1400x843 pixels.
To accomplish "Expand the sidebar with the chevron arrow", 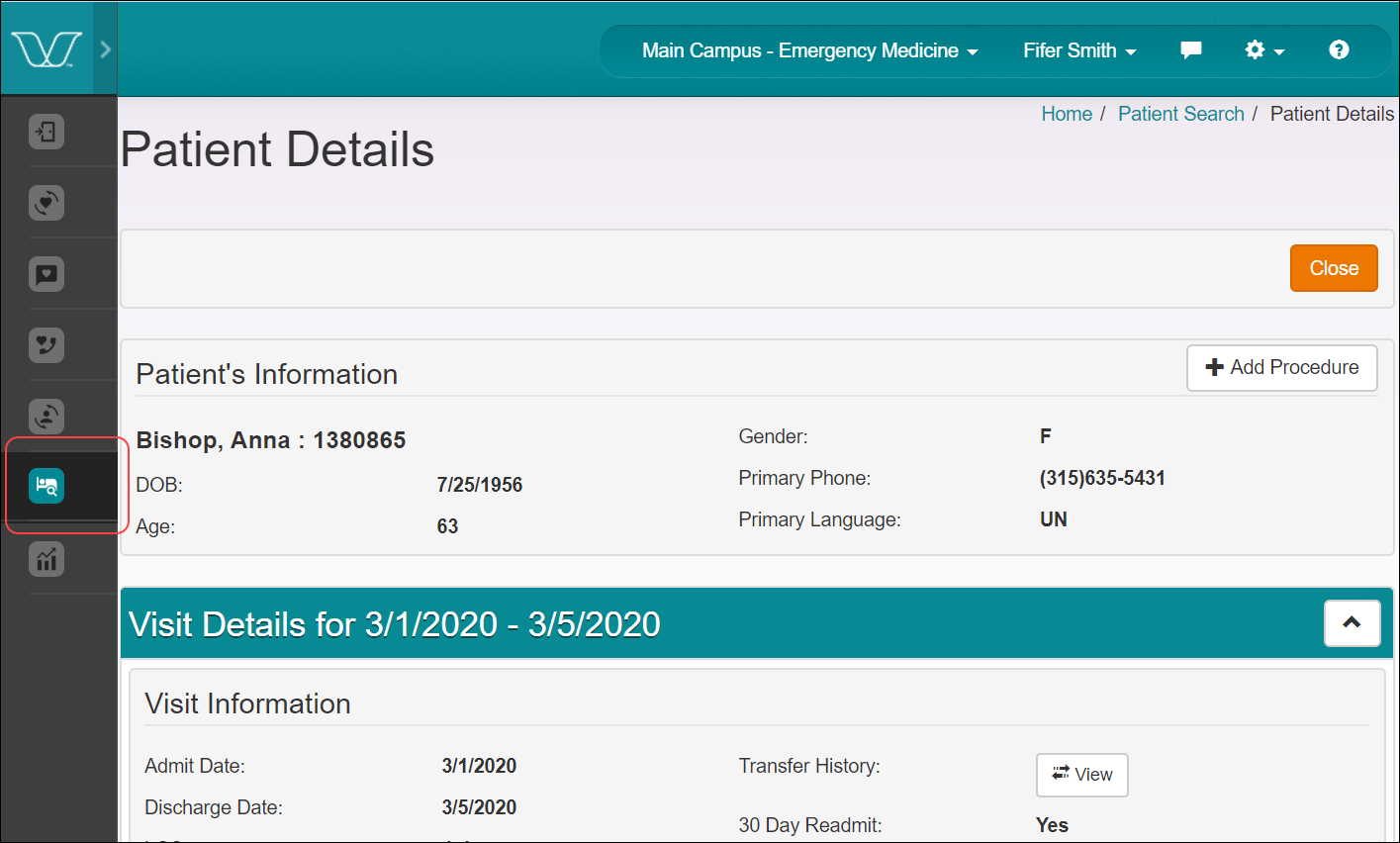I will tap(106, 49).
